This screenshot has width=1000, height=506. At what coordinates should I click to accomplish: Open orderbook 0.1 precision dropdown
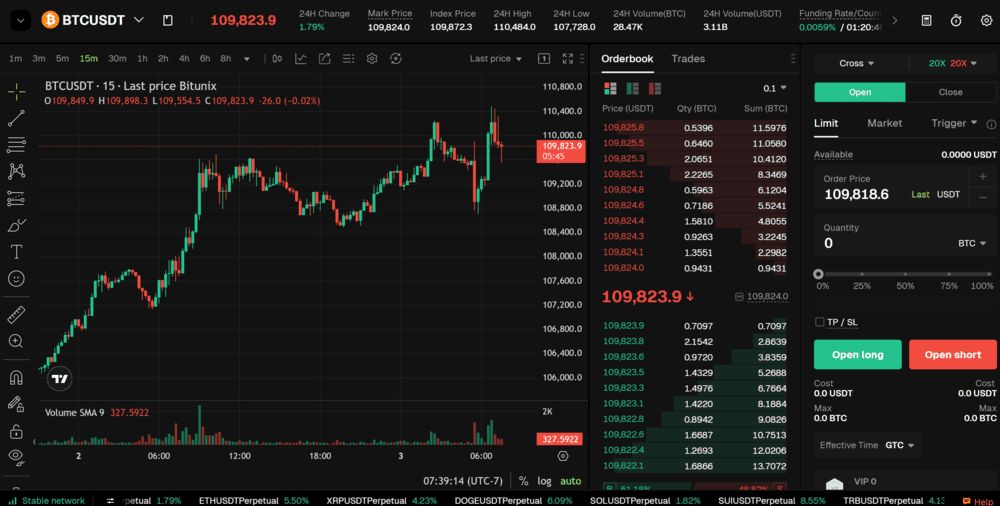click(x=775, y=88)
